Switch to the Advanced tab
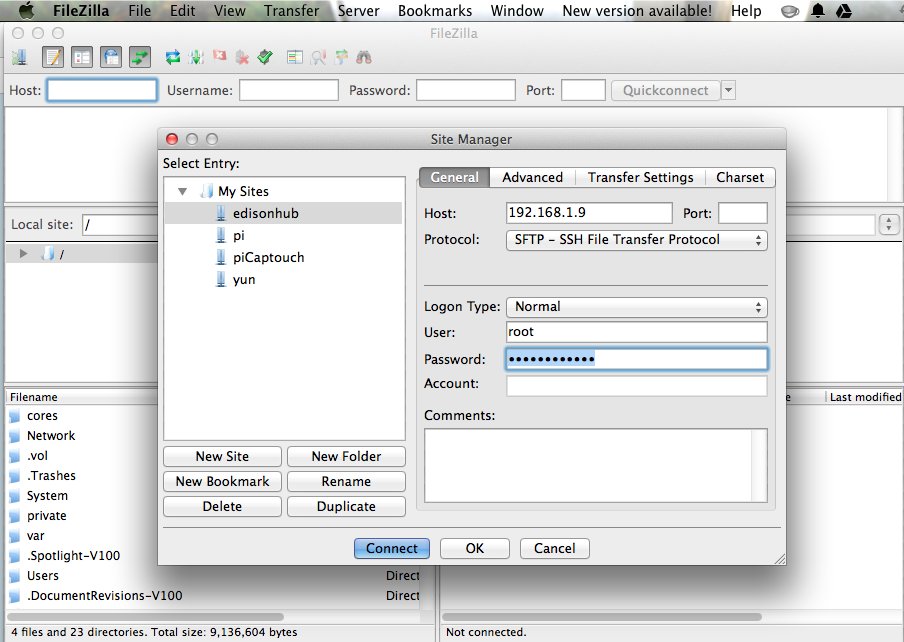 (x=532, y=178)
